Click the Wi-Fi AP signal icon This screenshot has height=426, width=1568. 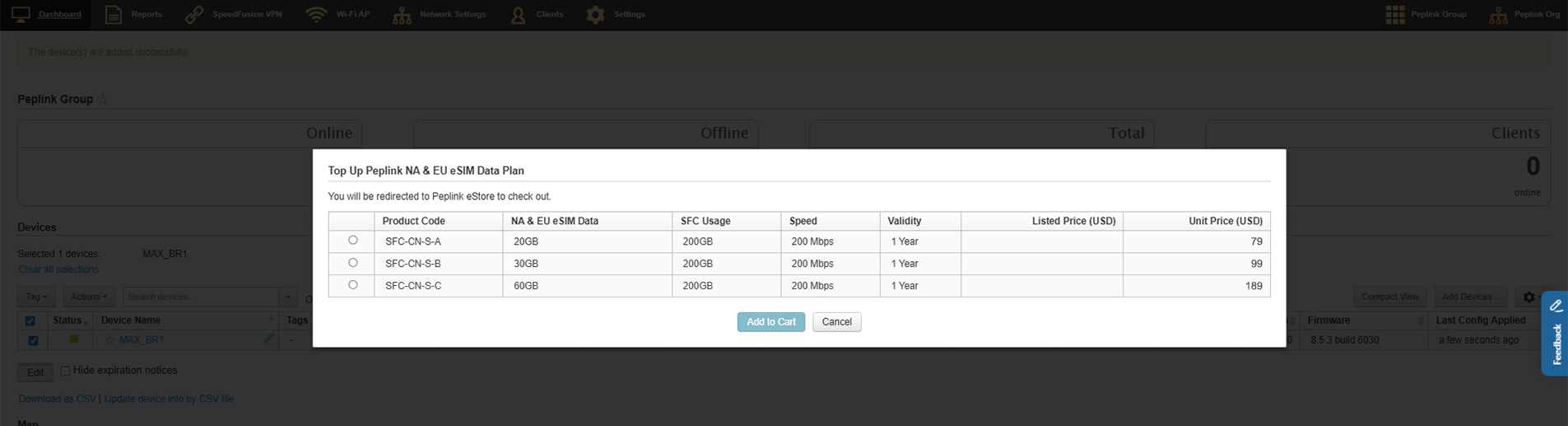tap(316, 15)
